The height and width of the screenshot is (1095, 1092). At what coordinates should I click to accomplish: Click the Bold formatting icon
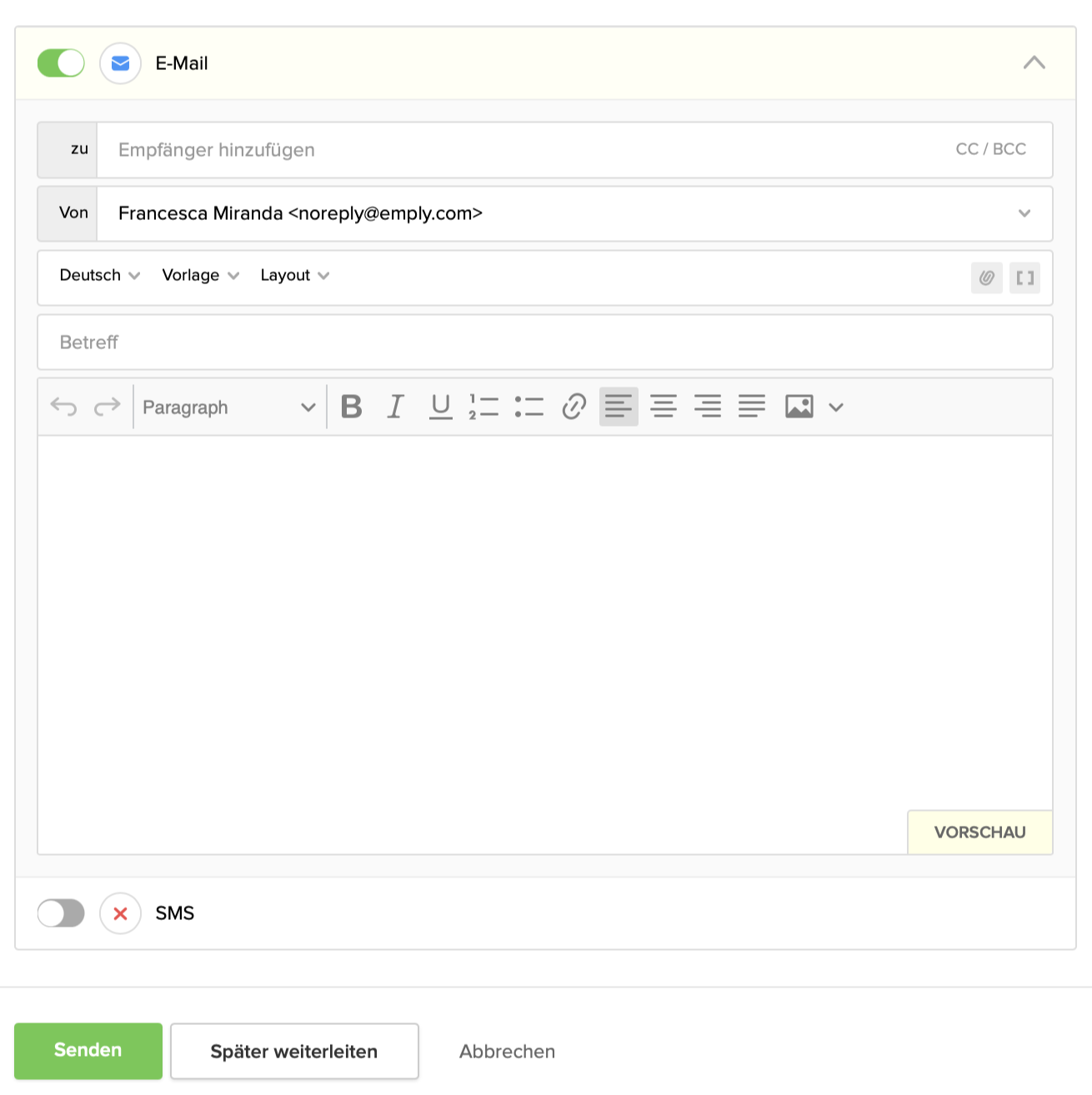click(x=352, y=407)
